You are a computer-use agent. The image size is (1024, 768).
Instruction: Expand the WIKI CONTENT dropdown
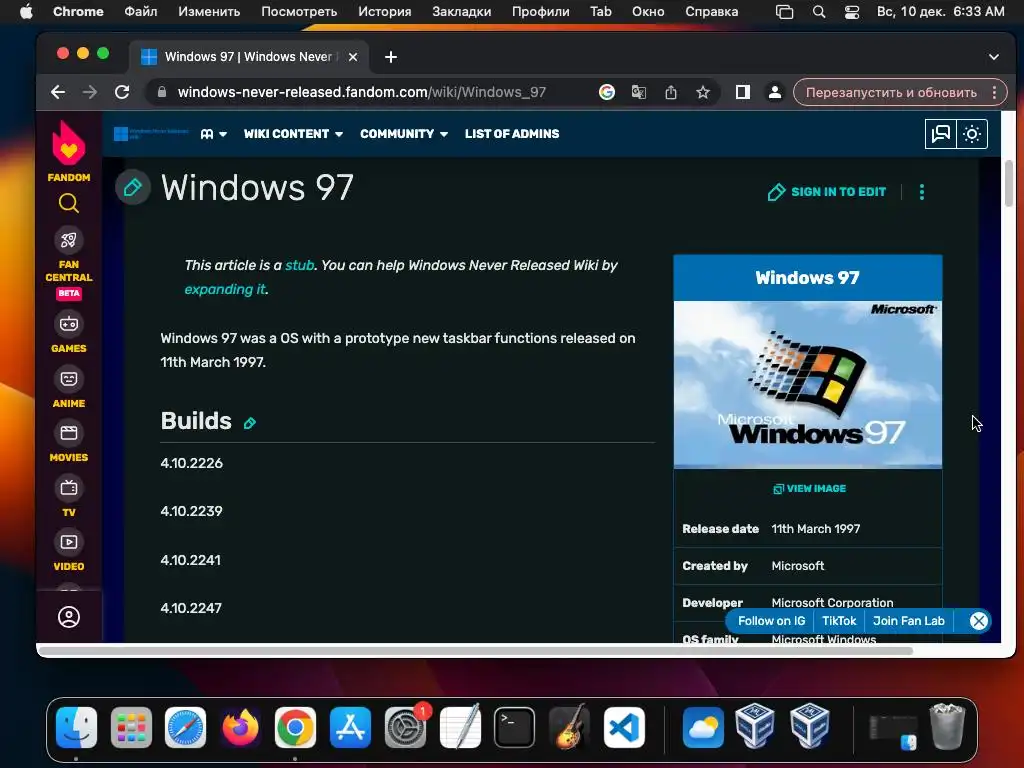pos(293,134)
